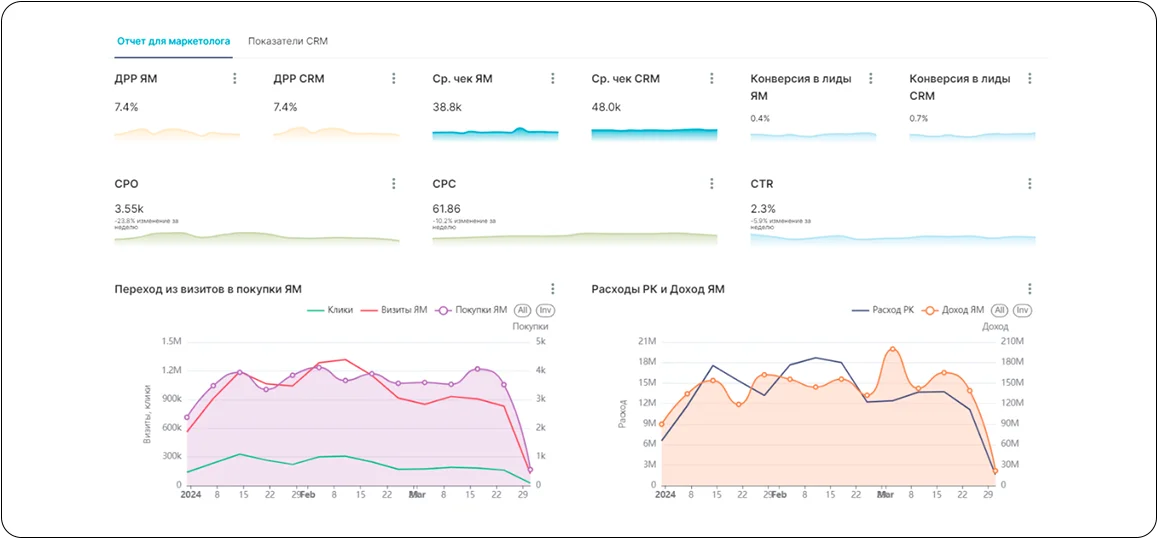Toggle the Клики series in the legend
The width and height of the screenshot is (1157, 539).
point(331,310)
